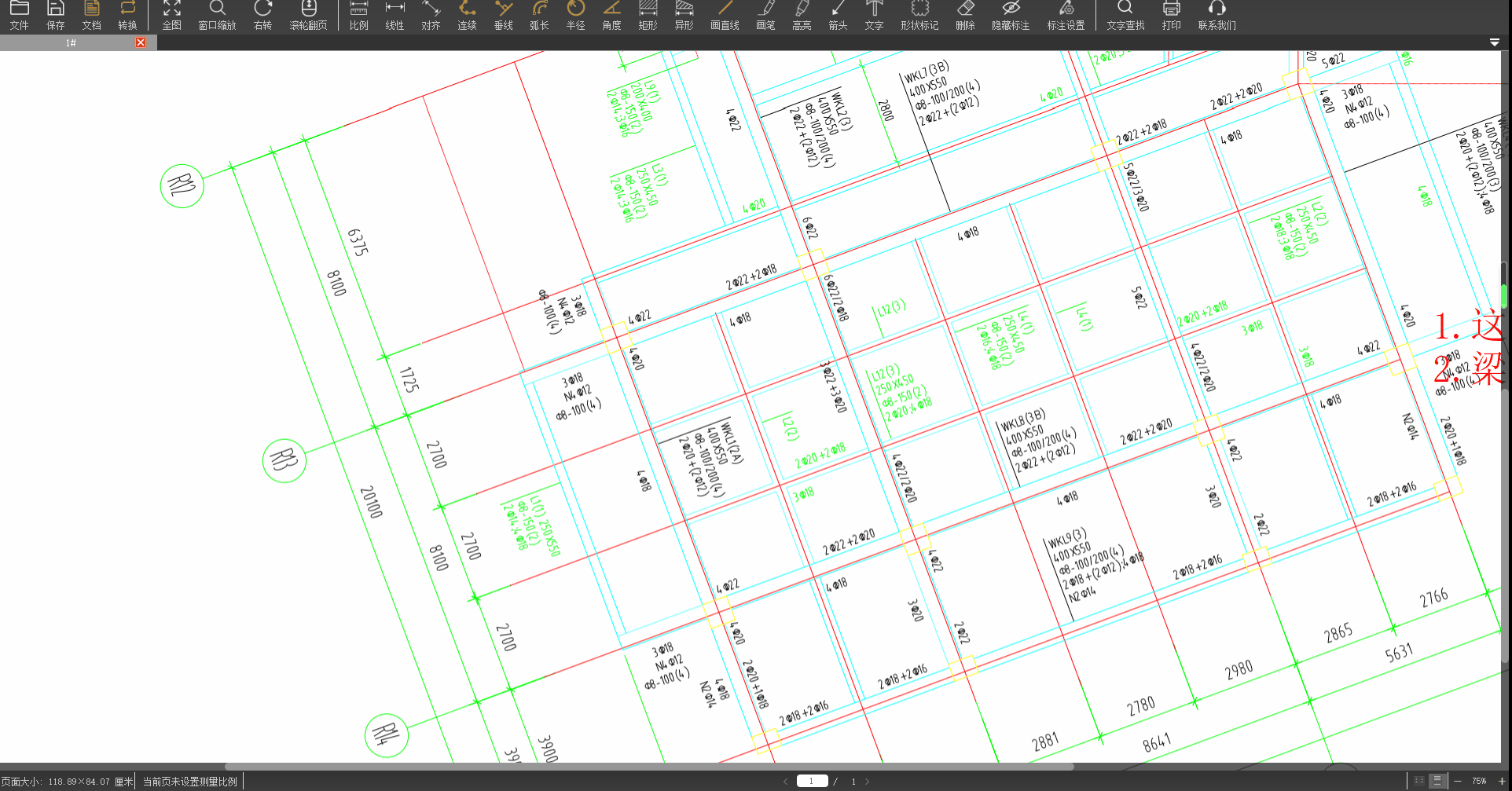Toggle 滚轮翻页 wheel page-flip mode
Image resolution: width=1512 pixels, height=791 pixels.
[308, 16]
